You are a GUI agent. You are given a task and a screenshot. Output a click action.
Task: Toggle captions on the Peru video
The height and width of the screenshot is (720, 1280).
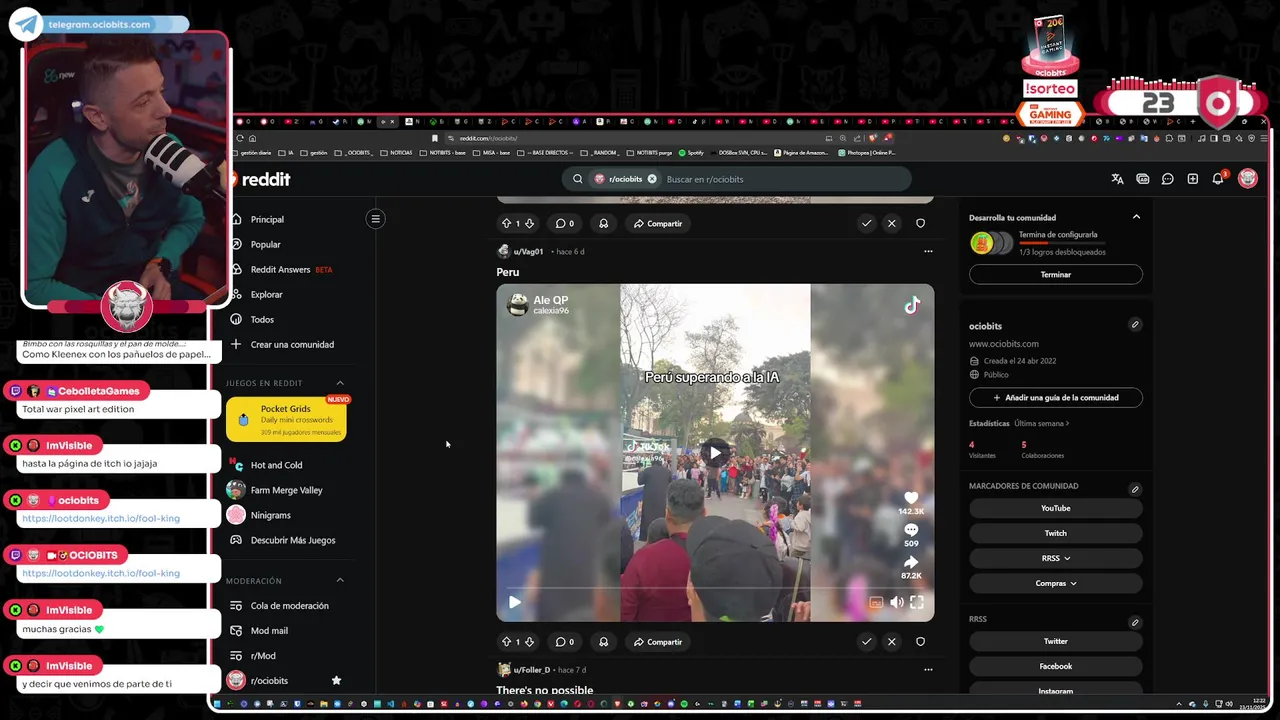[876, 602]
